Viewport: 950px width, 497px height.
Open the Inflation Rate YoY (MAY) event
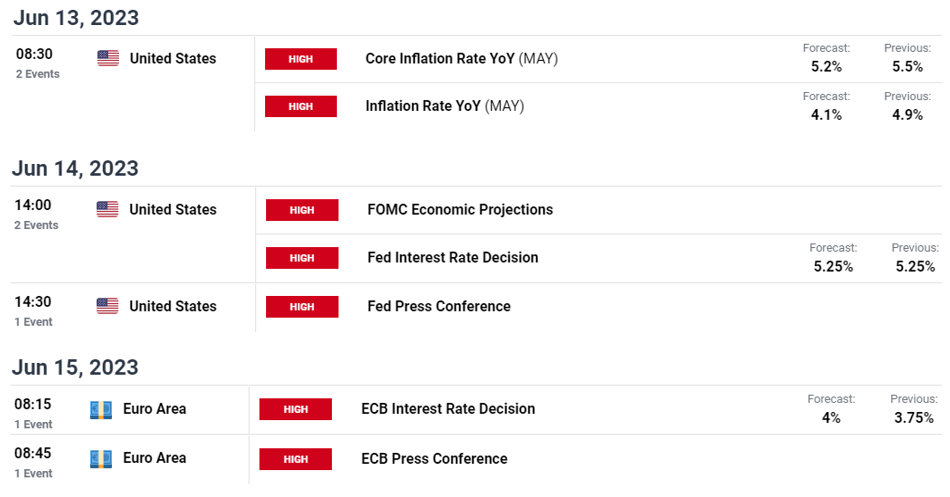[x=445, y=106]
